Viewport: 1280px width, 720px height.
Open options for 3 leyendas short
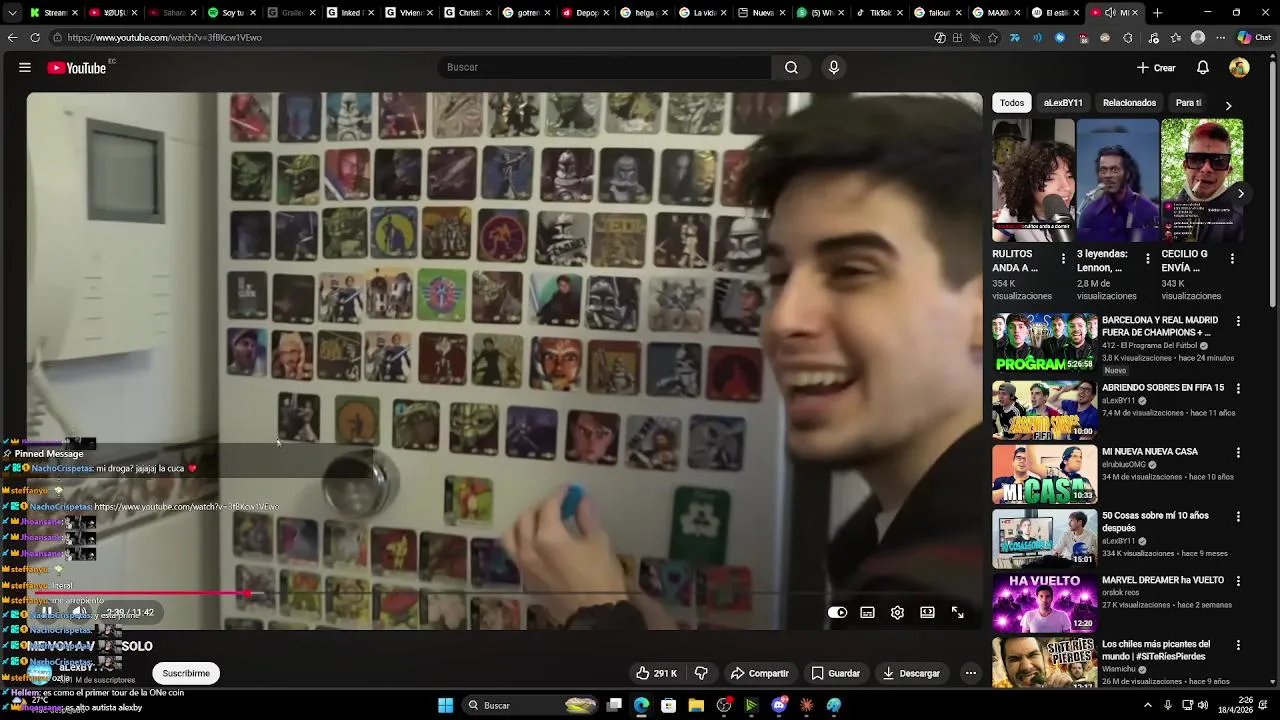(x=1147, y=258)
